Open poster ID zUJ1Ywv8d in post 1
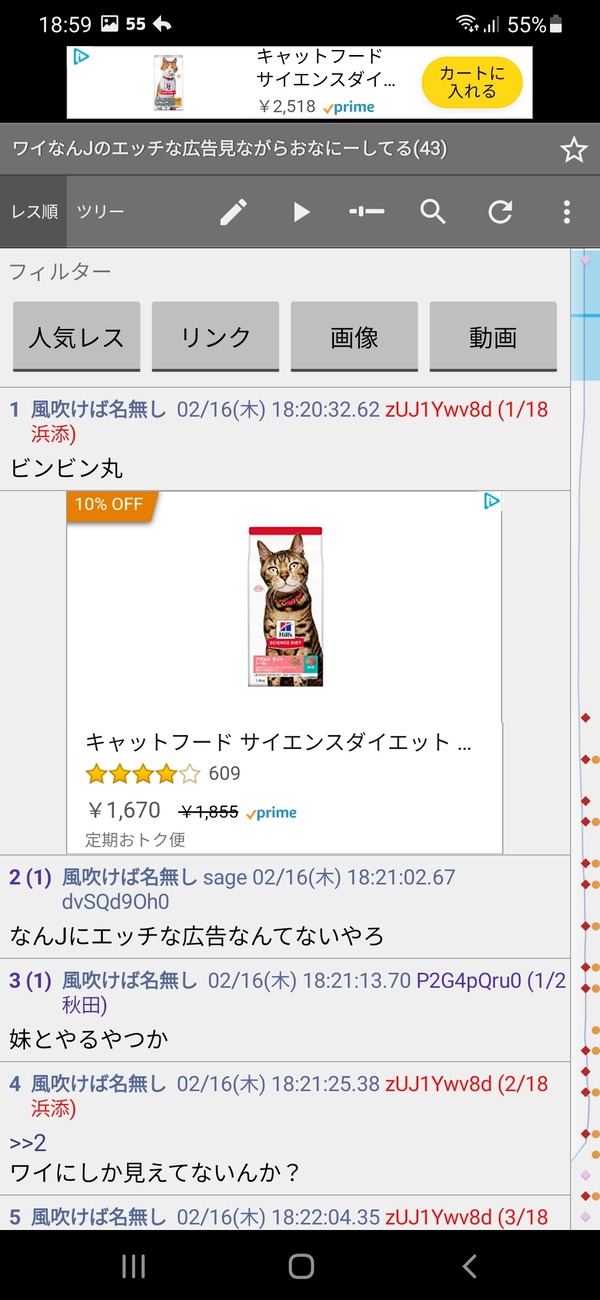The height and width of the screenshot is (1300, 600). 439,409
